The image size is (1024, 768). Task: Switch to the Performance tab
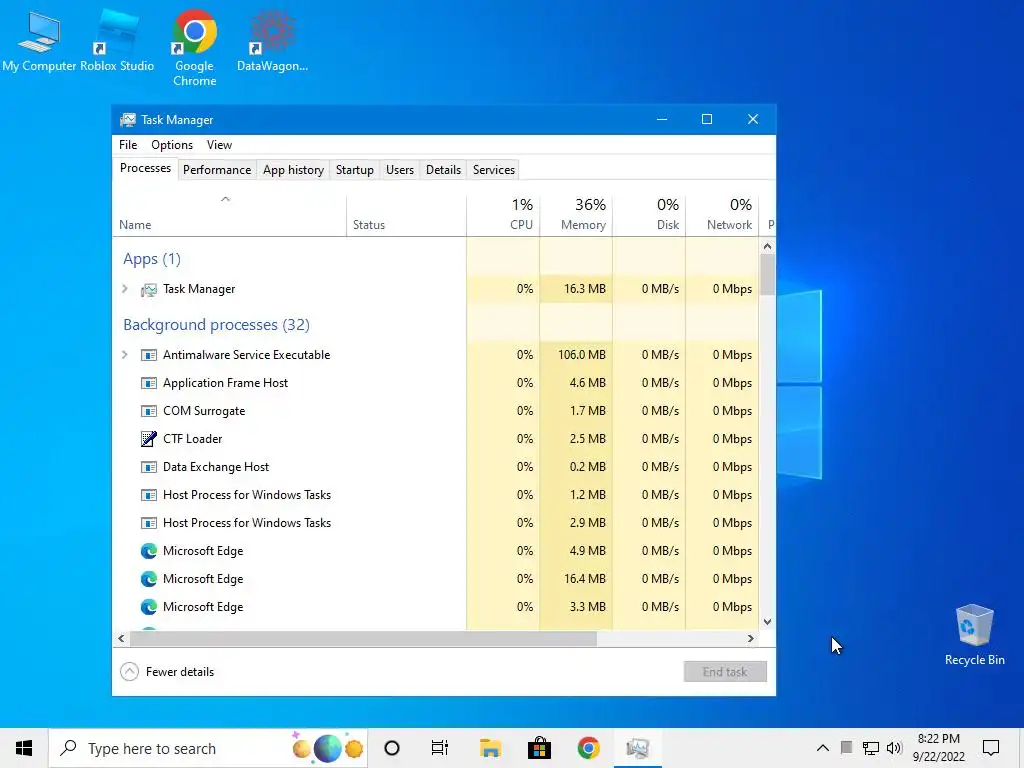(217, 170)
